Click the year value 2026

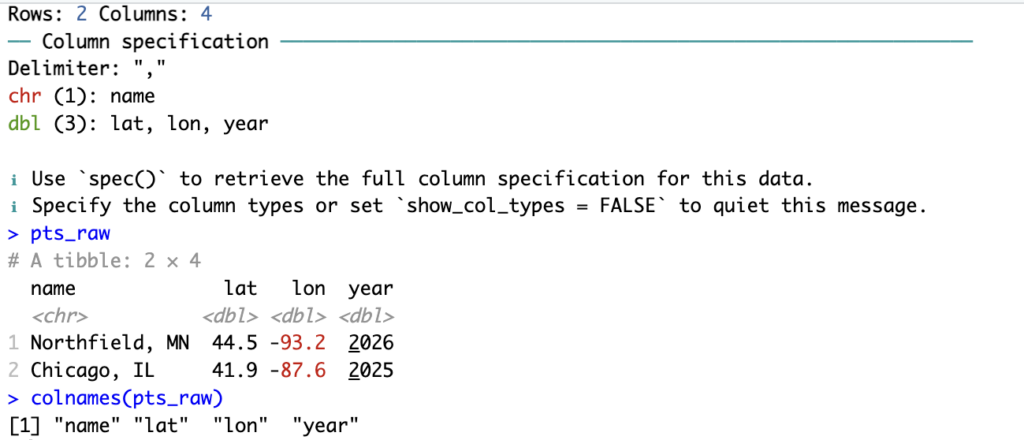pyautogui.click(x=370, y=343)
